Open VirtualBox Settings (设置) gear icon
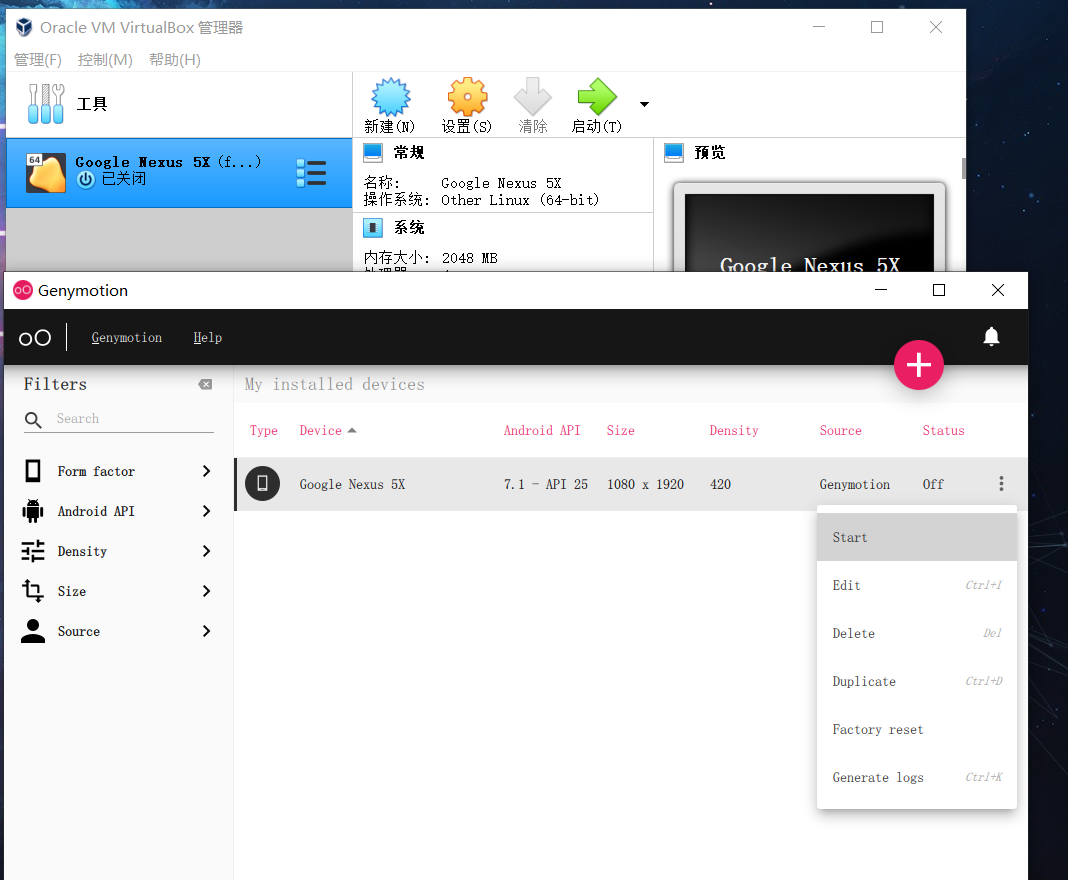The image size is (1068, 880). (467, 97)
